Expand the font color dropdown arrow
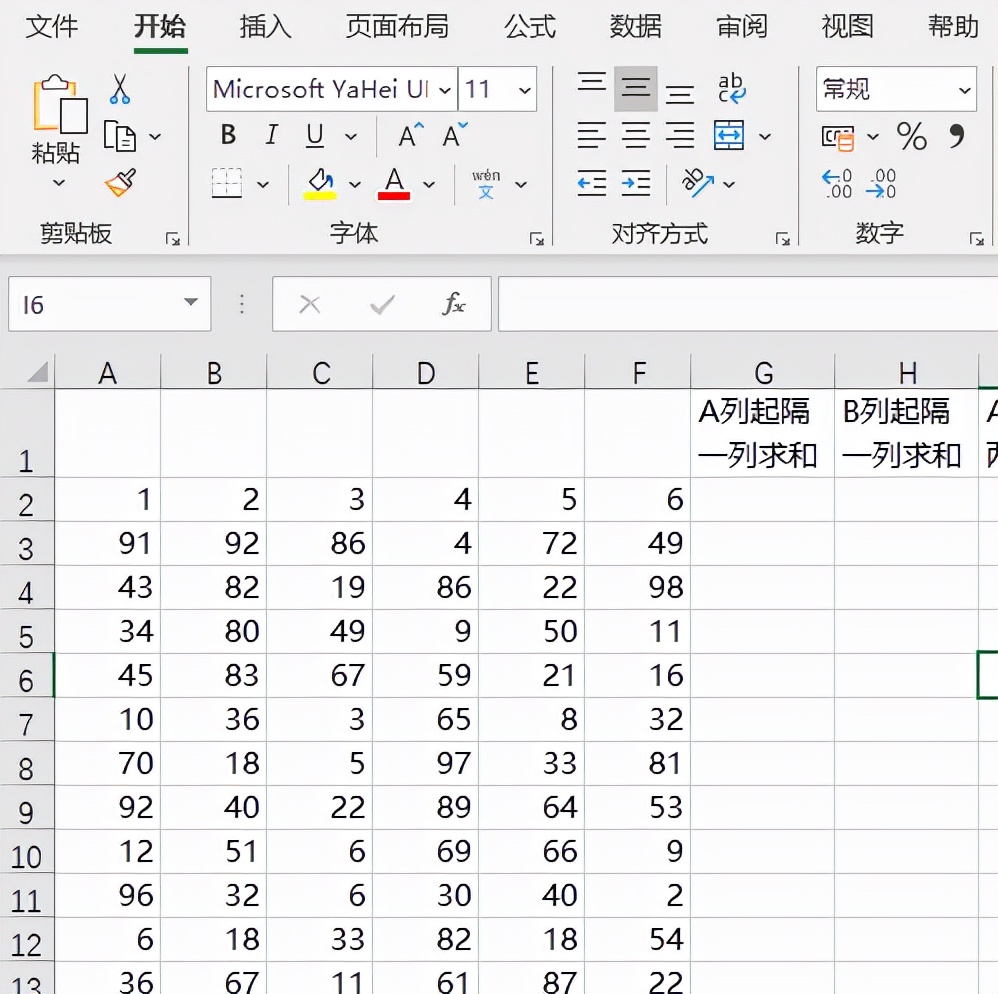This screenshot has width=998, height=994. coord(429,185)
